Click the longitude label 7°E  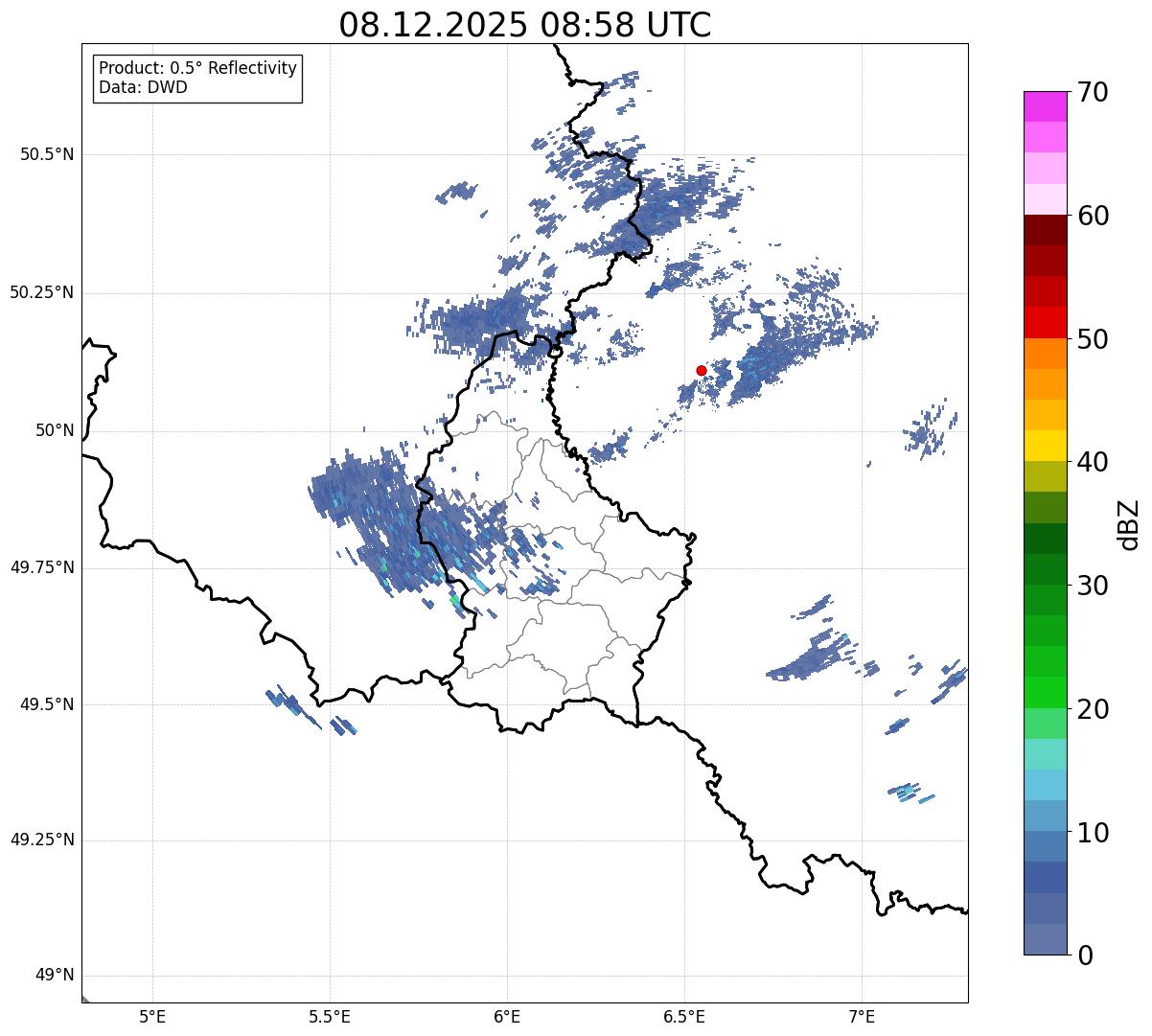pos(862,1017)
